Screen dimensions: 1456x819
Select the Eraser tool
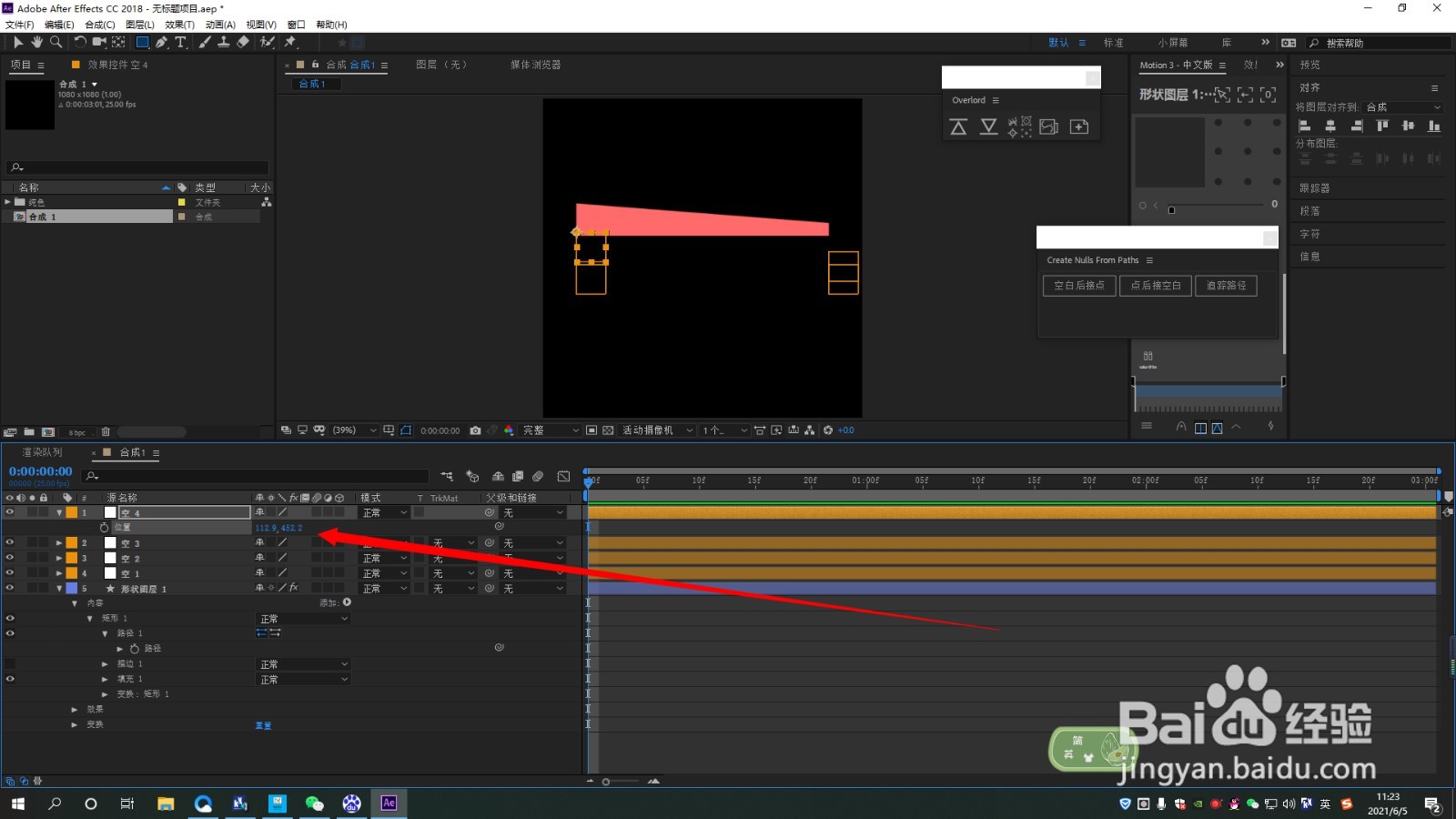tap(243, 42)
